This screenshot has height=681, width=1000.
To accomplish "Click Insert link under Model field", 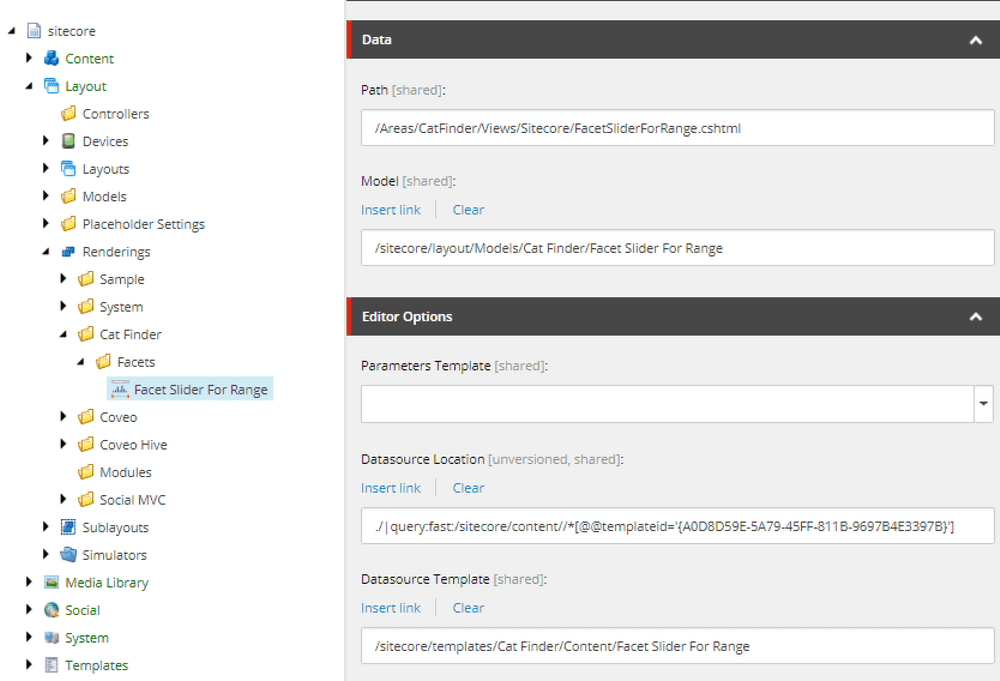I will (x=391, y=210).
